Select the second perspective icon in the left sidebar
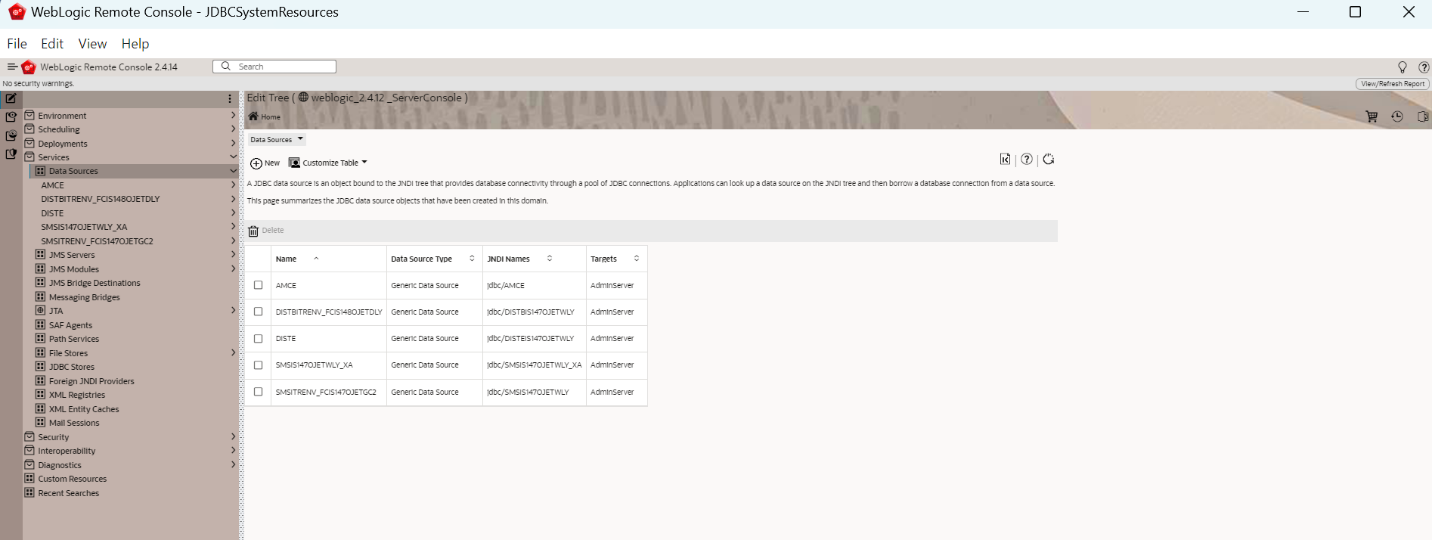 [11, 117]
